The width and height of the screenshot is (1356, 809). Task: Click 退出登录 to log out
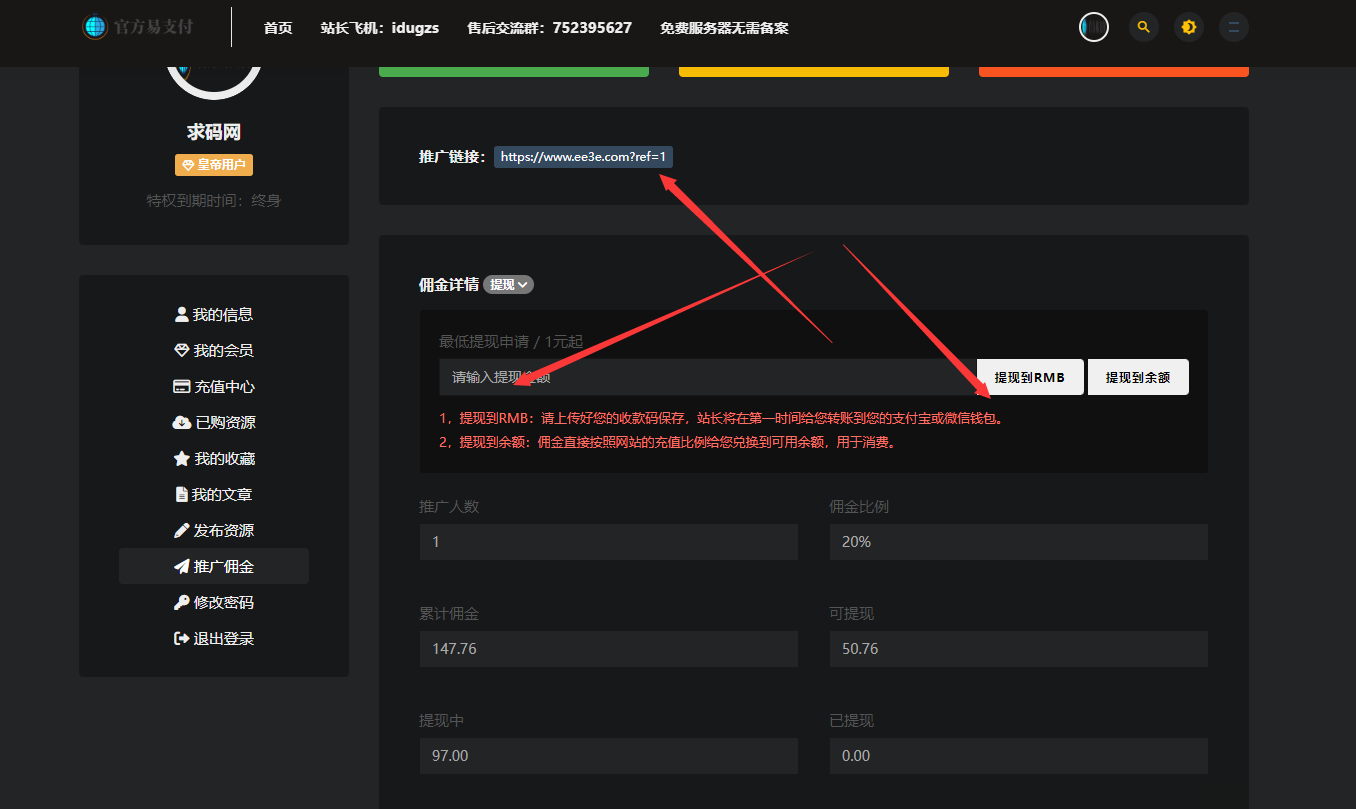[214, 638]
